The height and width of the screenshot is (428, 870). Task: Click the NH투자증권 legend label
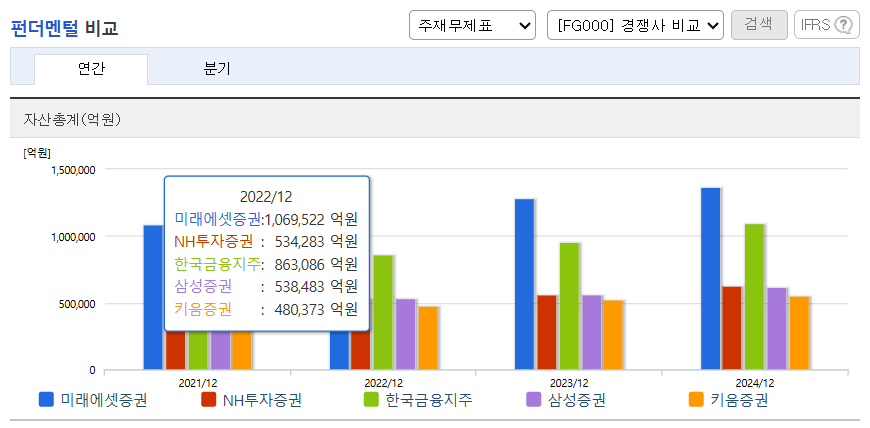tap(262, 400)
